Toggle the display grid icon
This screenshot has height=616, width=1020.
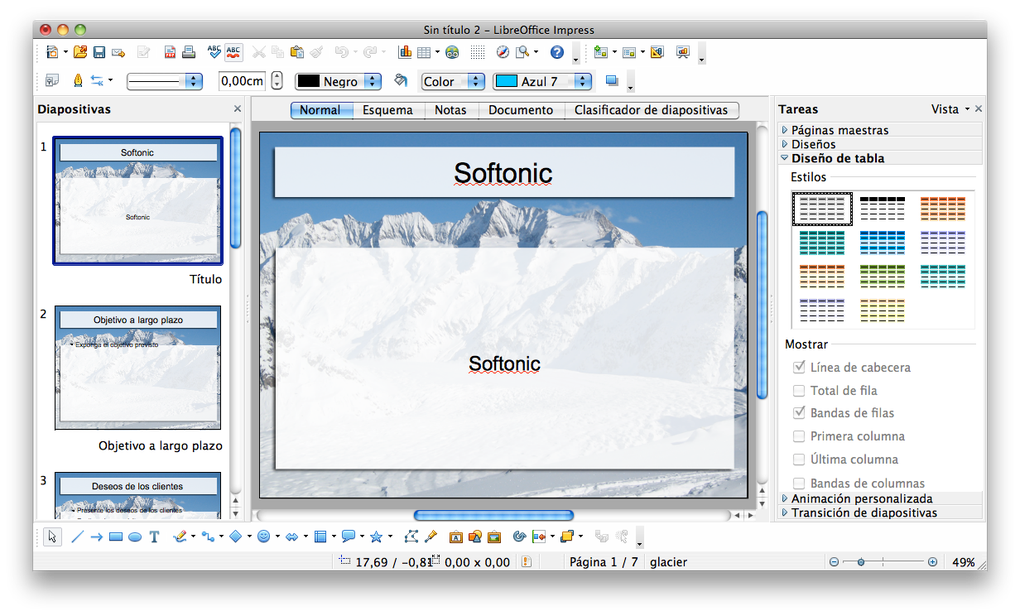(x=477, y=52)
